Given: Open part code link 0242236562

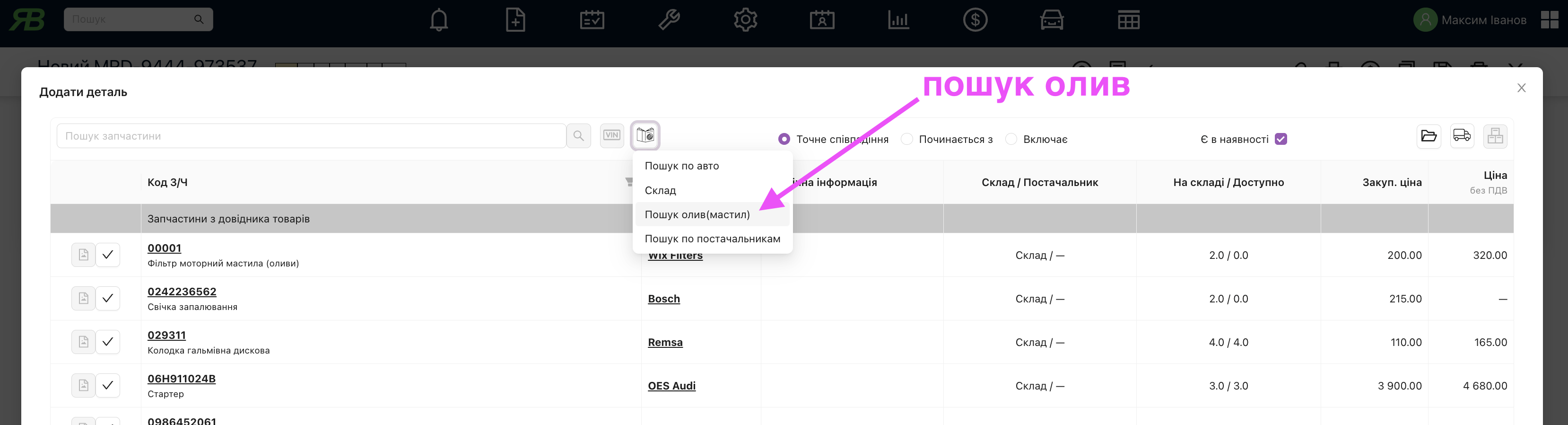Looking at the screenshot, I should coord(182,292).
